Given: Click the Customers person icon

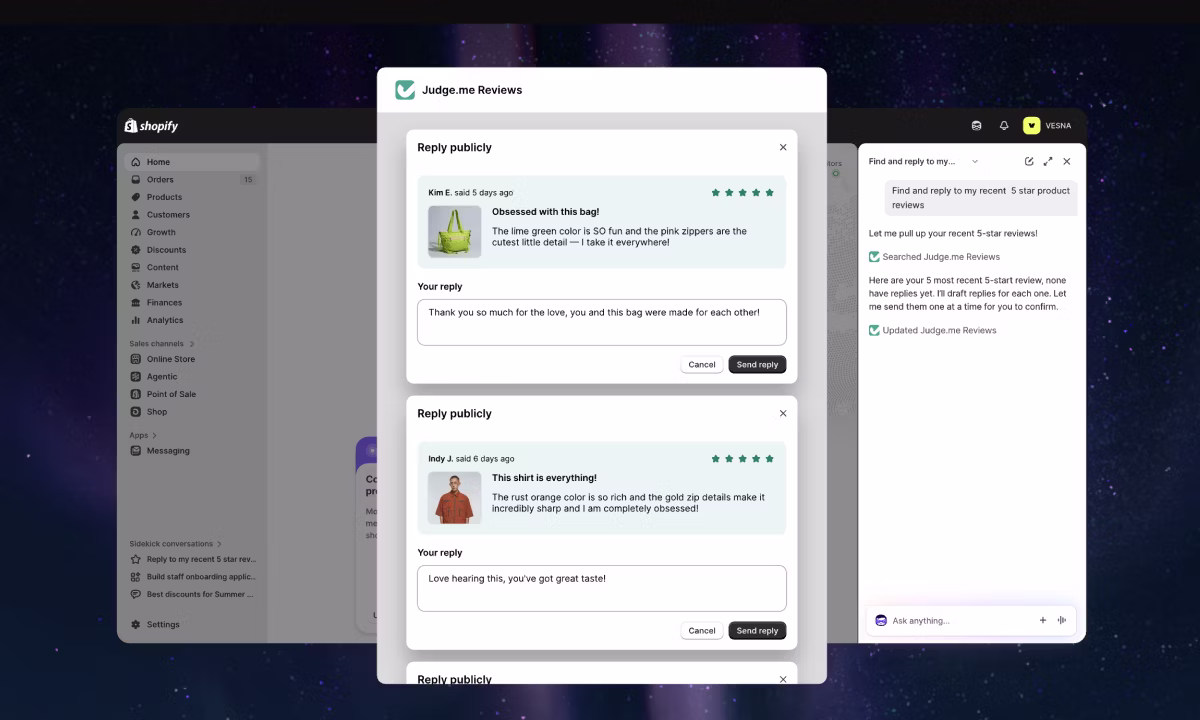Looking at the screenshot, I should (x=136, y=215).
